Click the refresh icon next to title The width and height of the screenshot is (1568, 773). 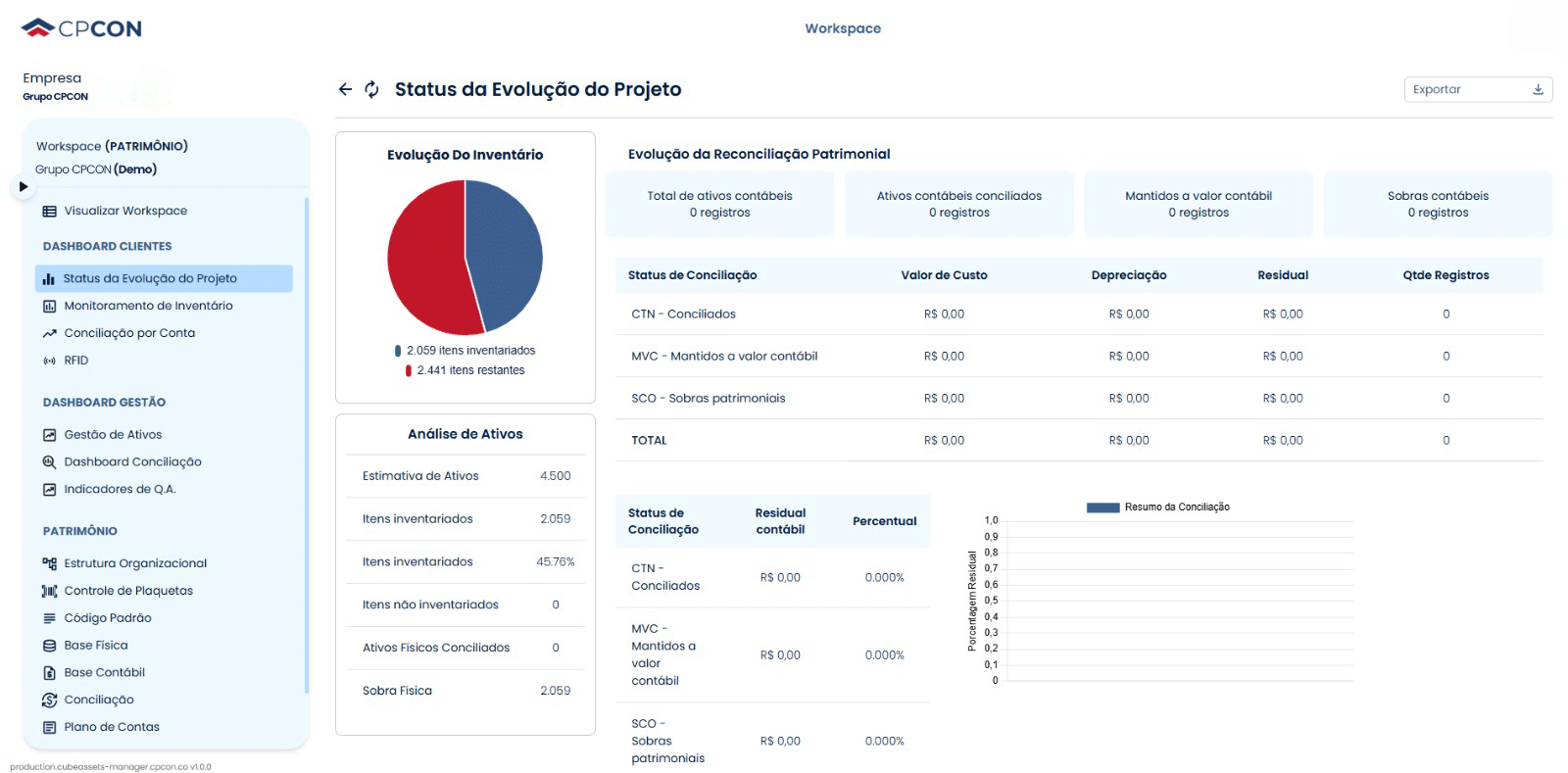(x=371, y=89)
